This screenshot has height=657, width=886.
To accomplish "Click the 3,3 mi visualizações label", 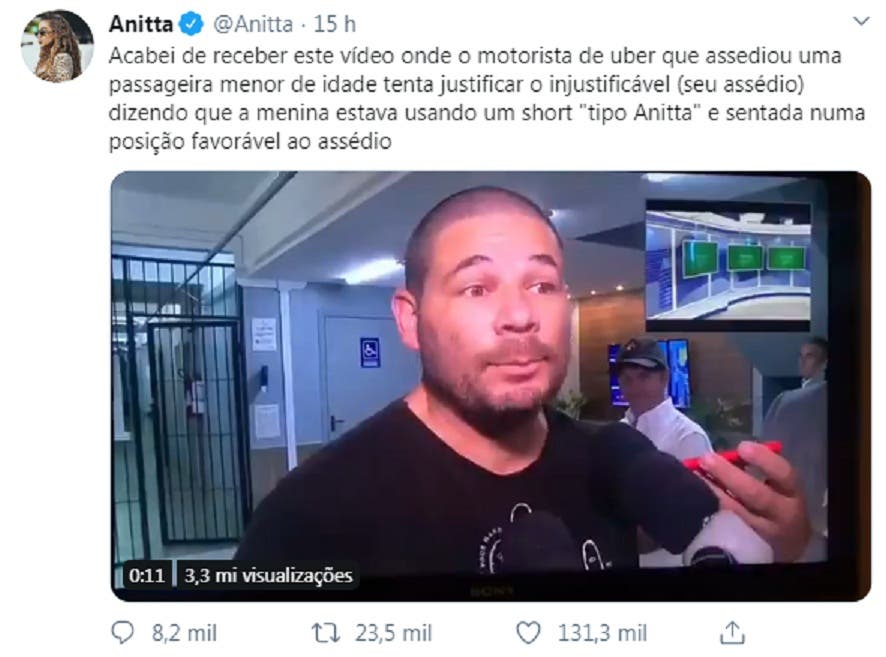I will pyautogui.click(x=268, y=576).
